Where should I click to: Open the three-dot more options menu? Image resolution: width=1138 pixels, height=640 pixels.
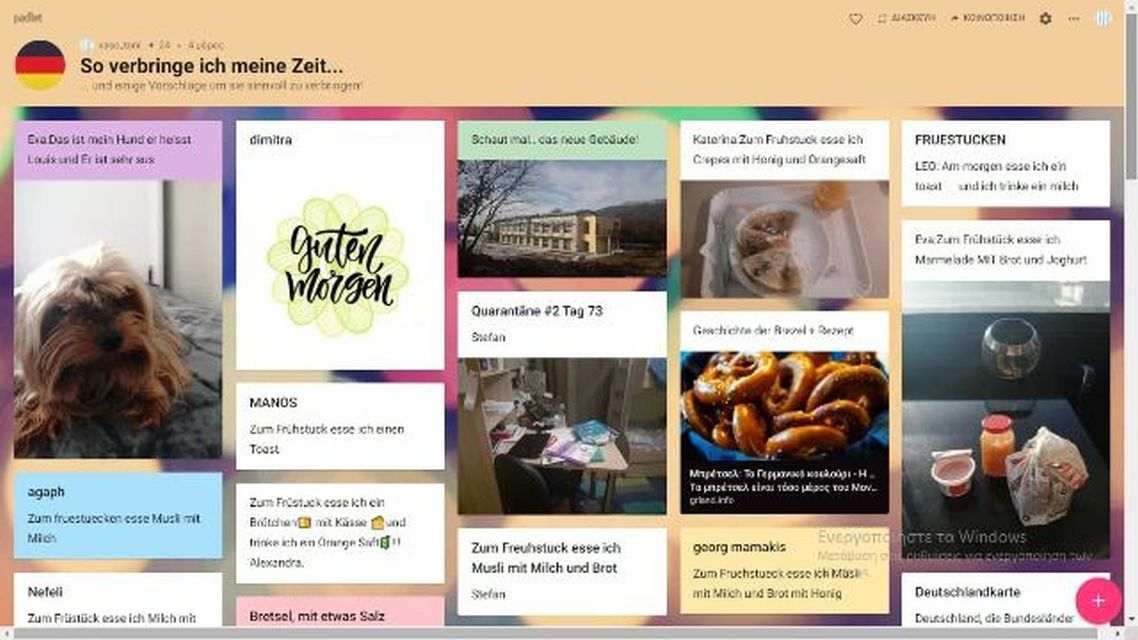click(x=1073, y=18)
